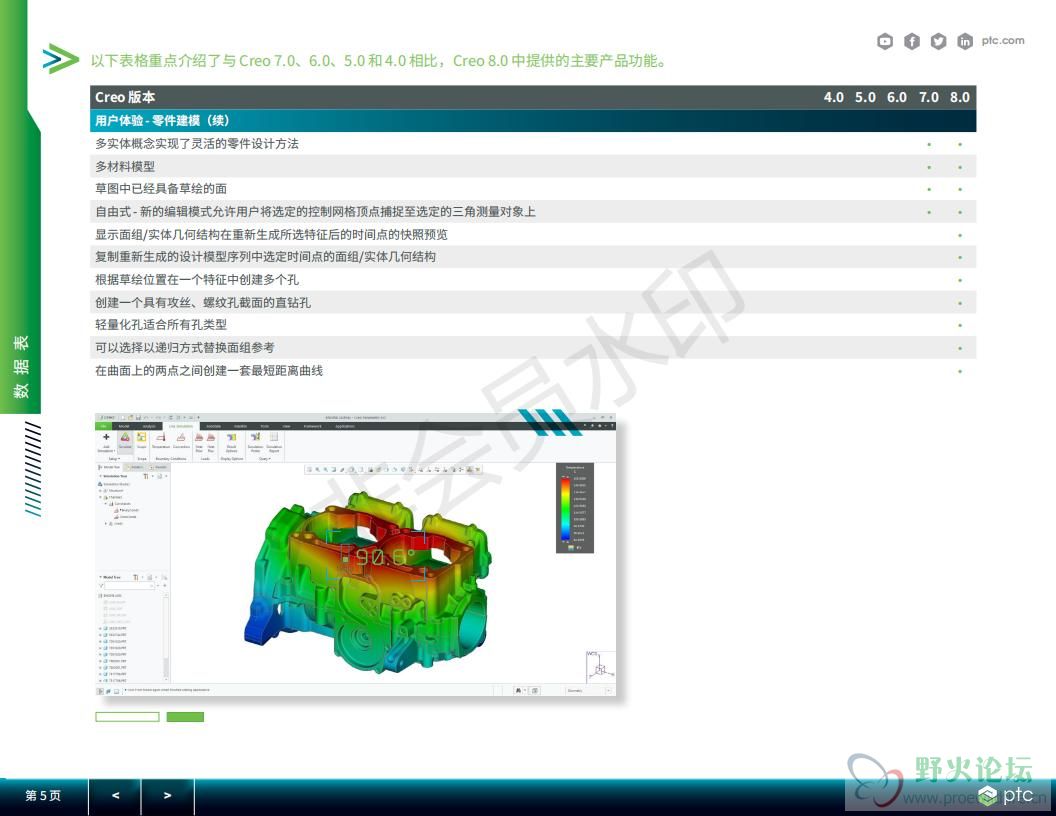
Task: Click the '用户体验 - 零件建模（续）' section header
Action: click(x=533, y=121)
